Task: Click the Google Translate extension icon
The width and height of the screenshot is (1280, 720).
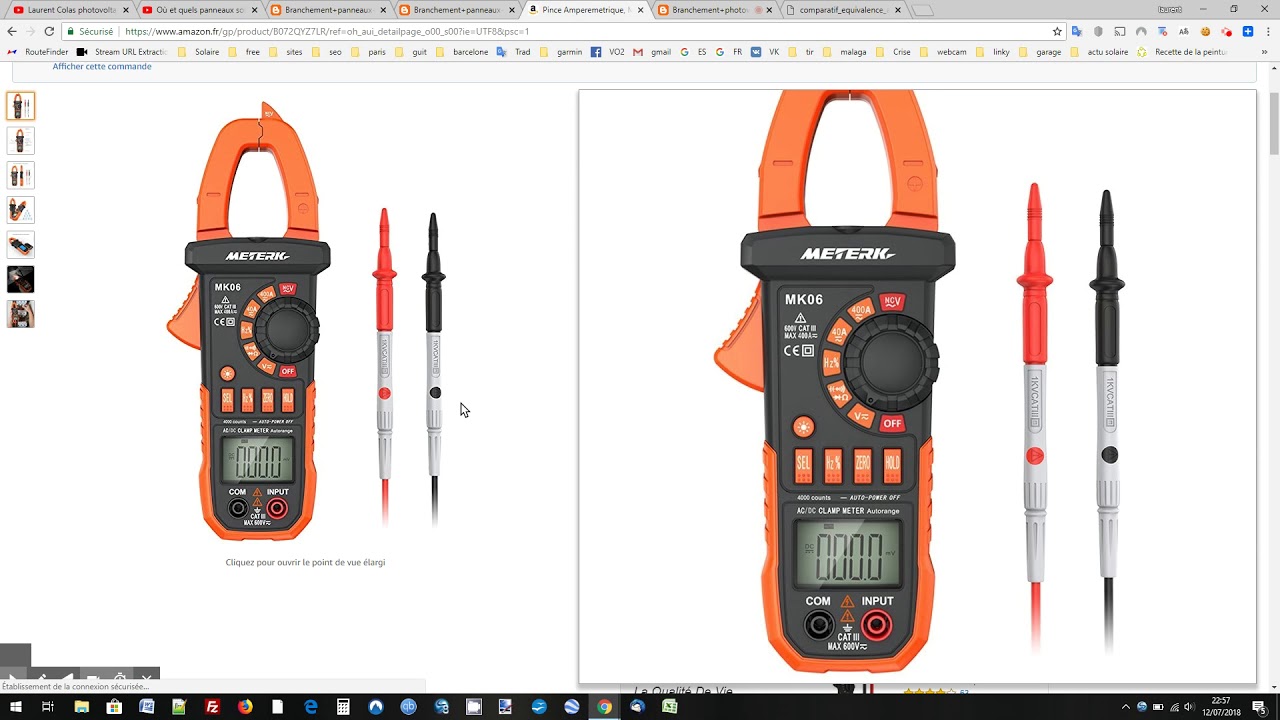Action: (1076, 31)
